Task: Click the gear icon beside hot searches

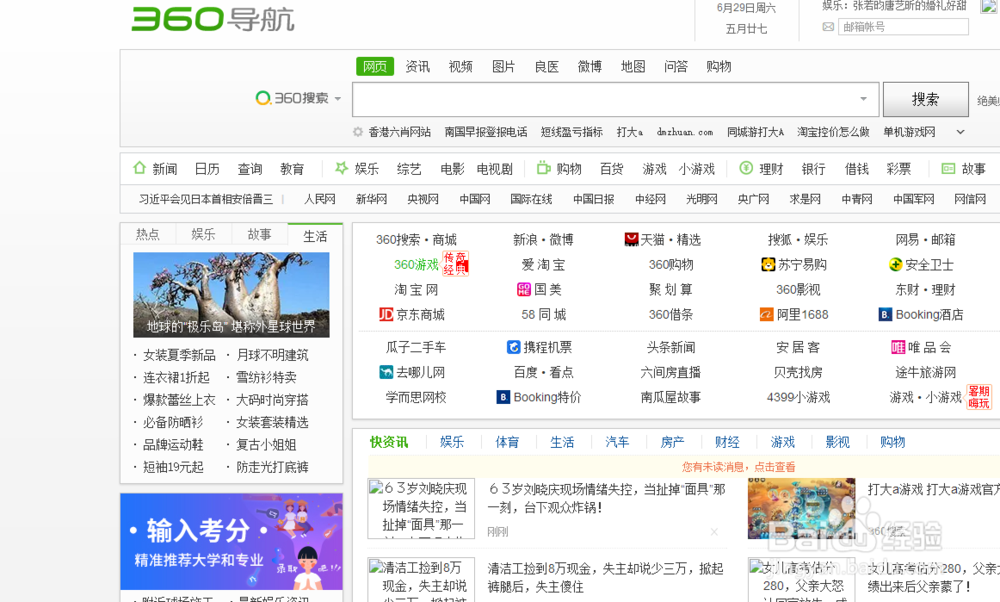Action: coord(358,132)
